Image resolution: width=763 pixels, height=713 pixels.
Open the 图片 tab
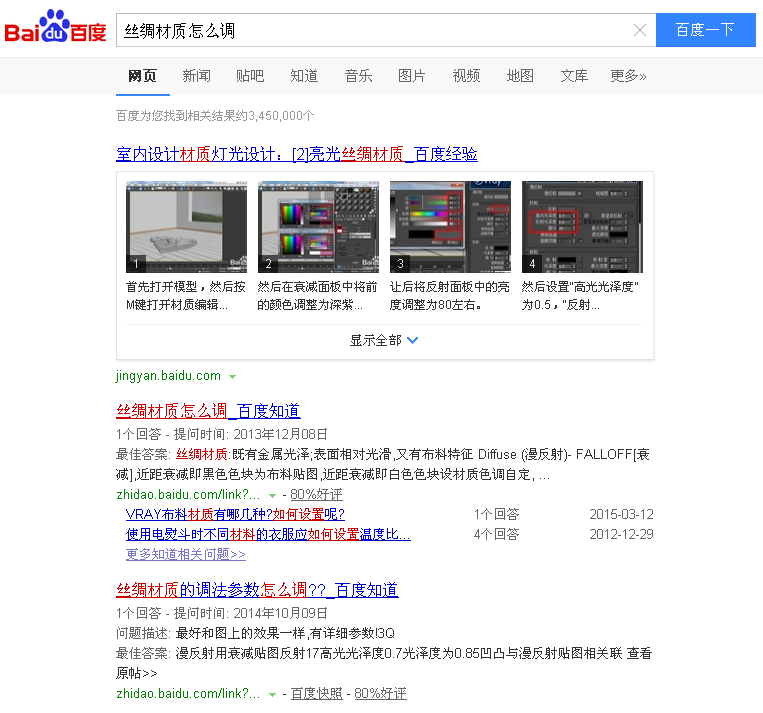click(412, 76)
